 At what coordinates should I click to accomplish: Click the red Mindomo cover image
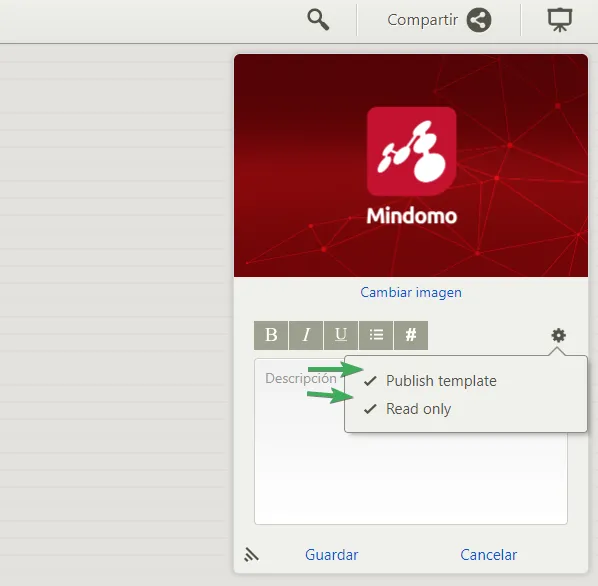pyautogui.click(x=411, y=165)
